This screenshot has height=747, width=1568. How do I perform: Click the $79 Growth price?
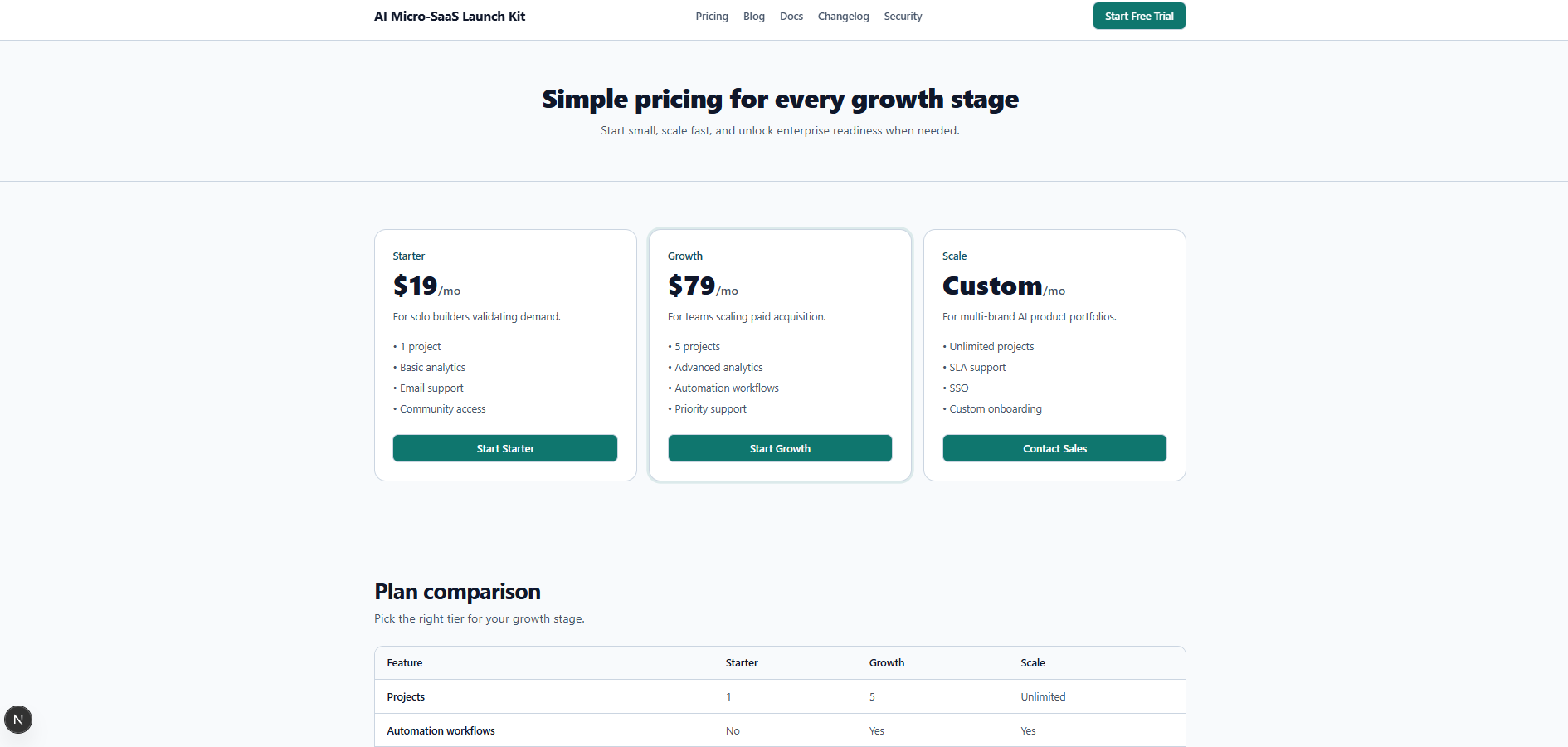(691, 286)
